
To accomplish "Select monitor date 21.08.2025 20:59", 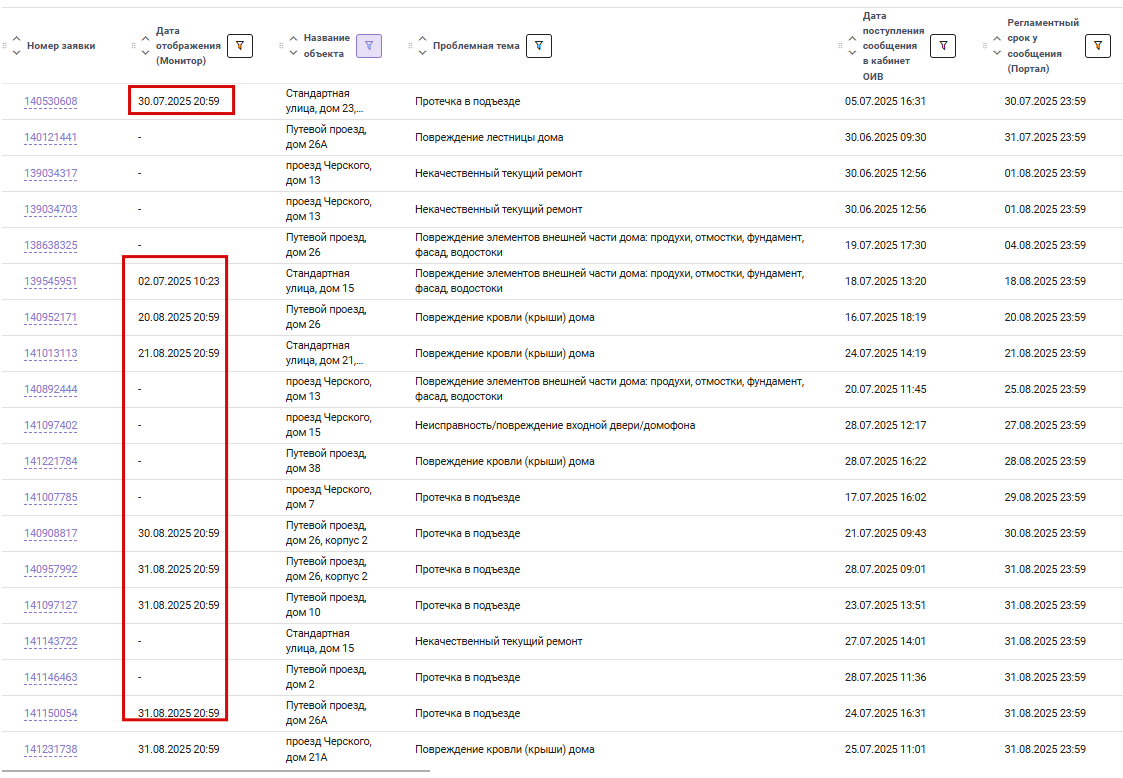I will tap(179, 353).
